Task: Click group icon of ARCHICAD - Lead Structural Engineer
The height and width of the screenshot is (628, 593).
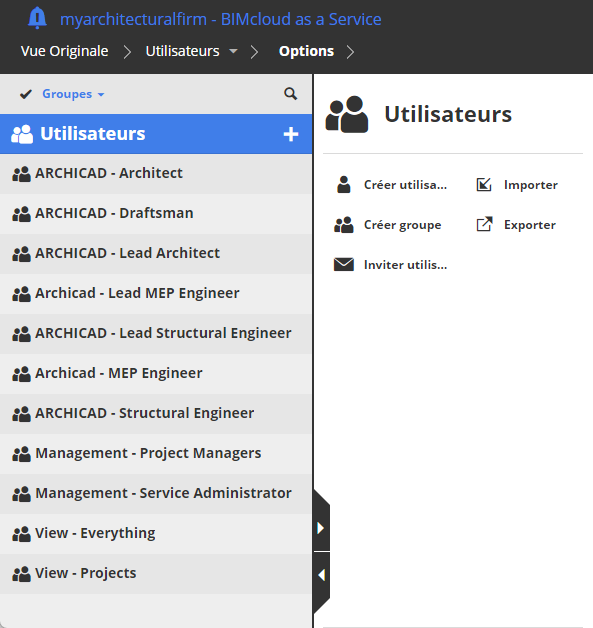Action: pyautogui.click(x=21, y=334)
